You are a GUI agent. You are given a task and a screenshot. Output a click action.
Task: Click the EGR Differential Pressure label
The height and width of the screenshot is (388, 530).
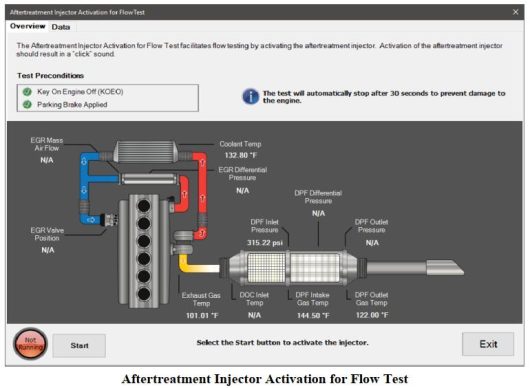[x=242, y=173]
